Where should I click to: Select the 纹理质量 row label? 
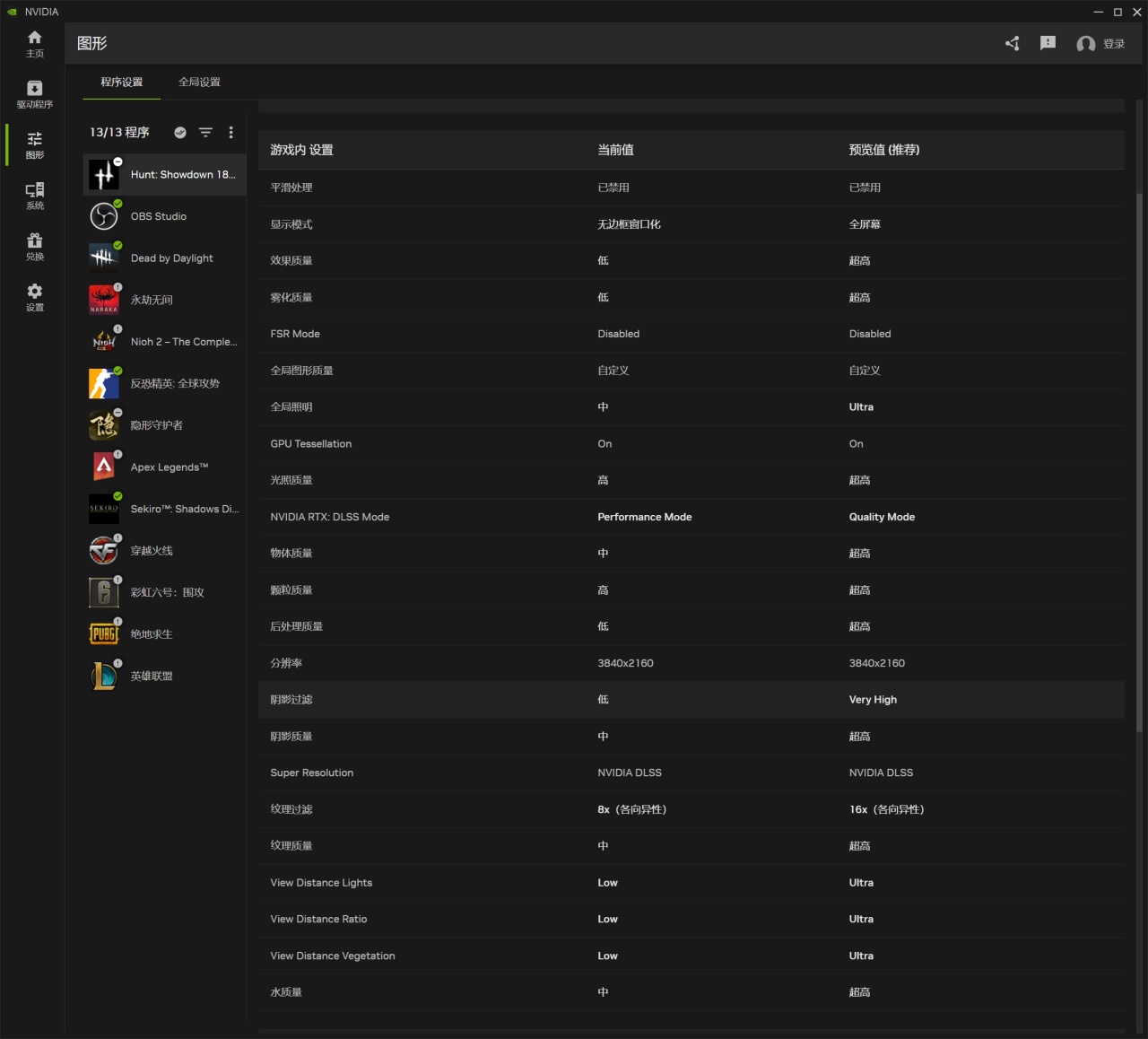pos(291,846)
